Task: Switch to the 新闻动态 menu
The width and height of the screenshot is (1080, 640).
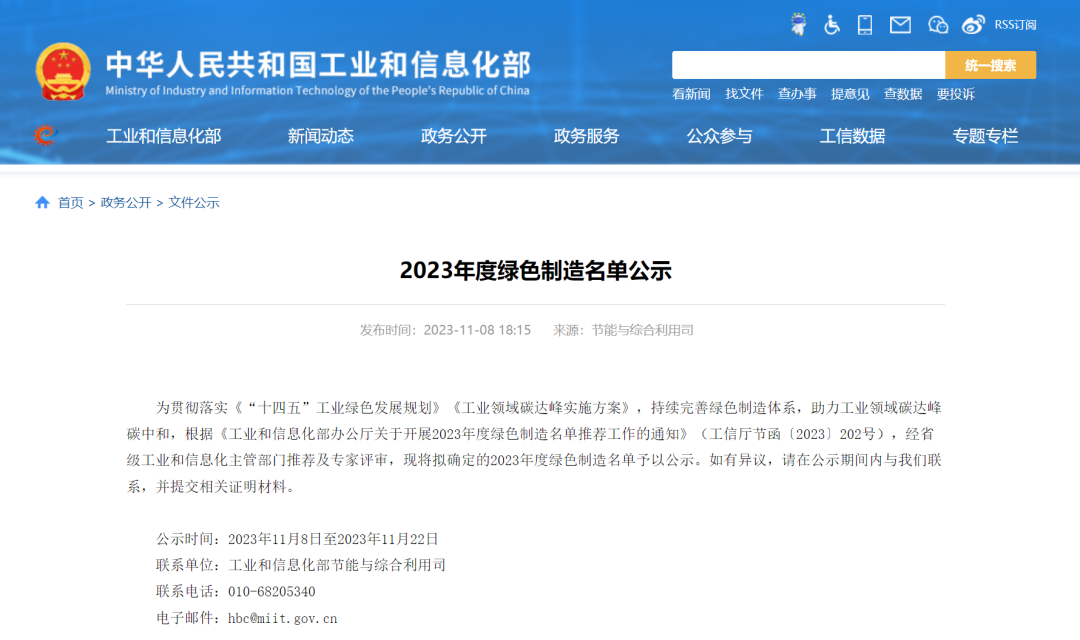Action: click(x=320, y=136)
